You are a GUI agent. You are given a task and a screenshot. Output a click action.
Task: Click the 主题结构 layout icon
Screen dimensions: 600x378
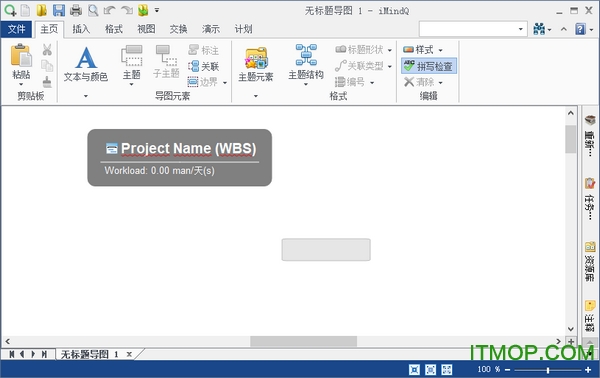[x=306, y=55]
